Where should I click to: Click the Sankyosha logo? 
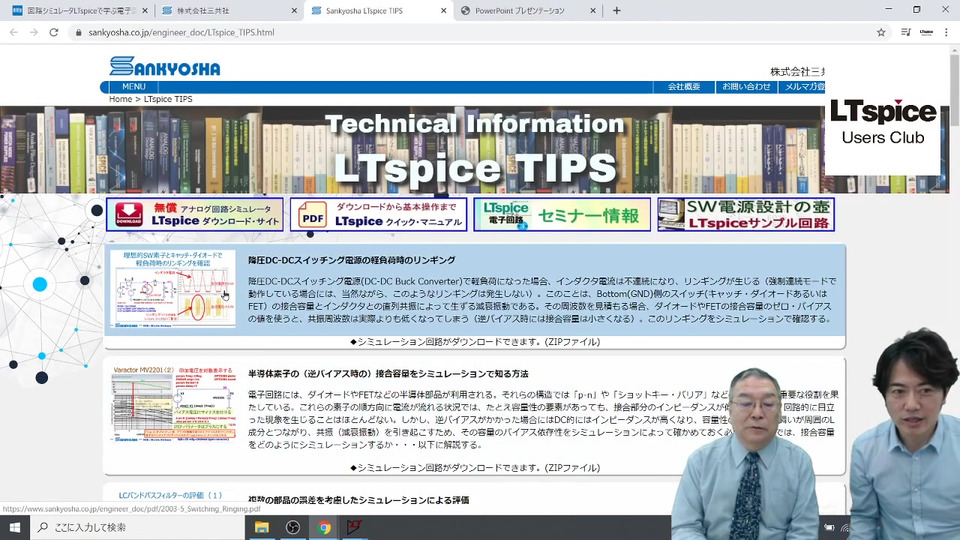[165, 67]
